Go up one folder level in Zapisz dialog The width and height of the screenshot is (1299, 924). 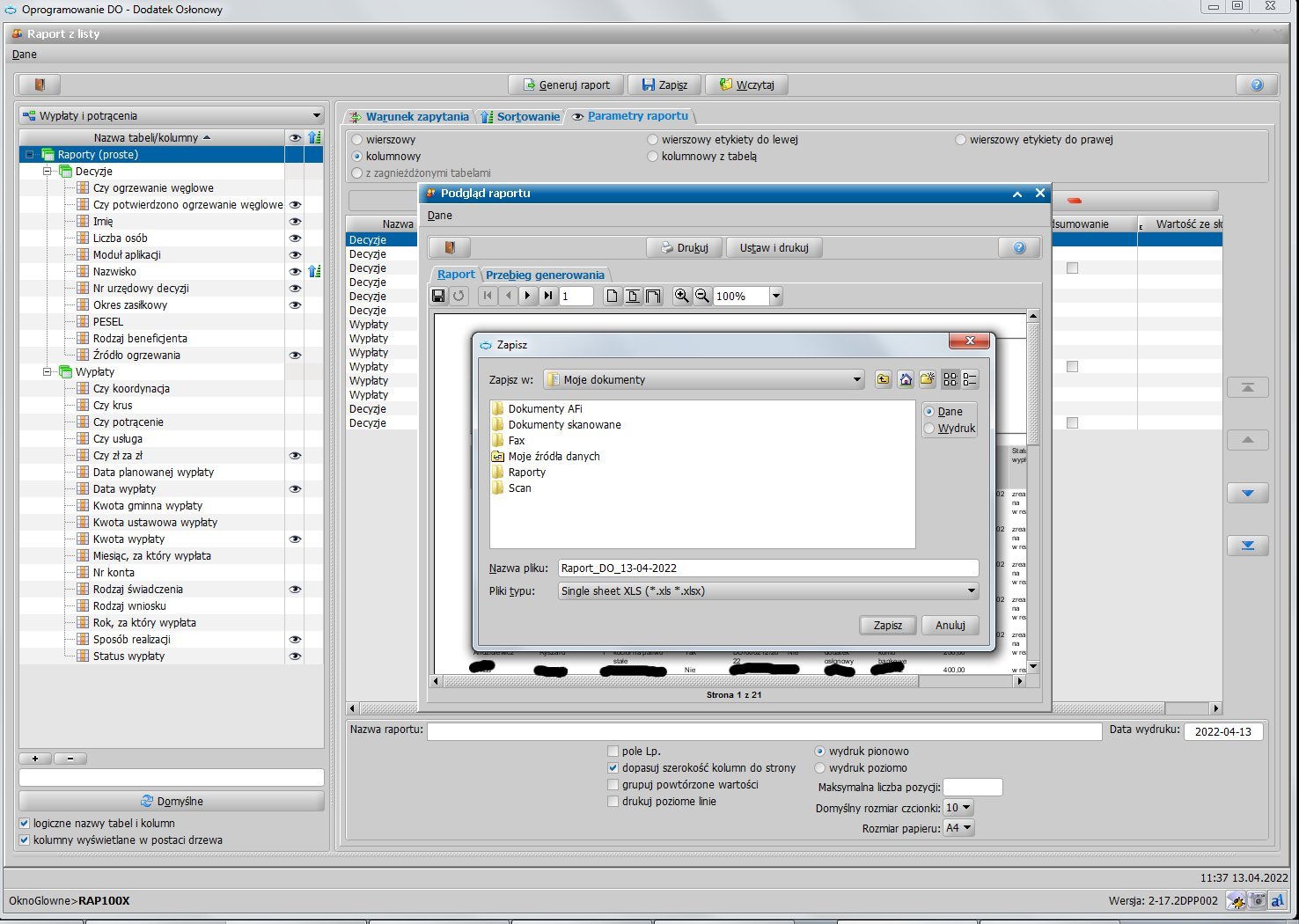[883, 379]
